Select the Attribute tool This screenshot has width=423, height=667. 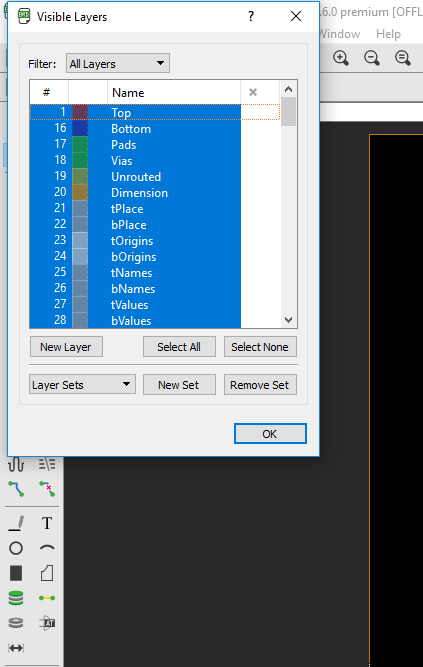(47, 623)
